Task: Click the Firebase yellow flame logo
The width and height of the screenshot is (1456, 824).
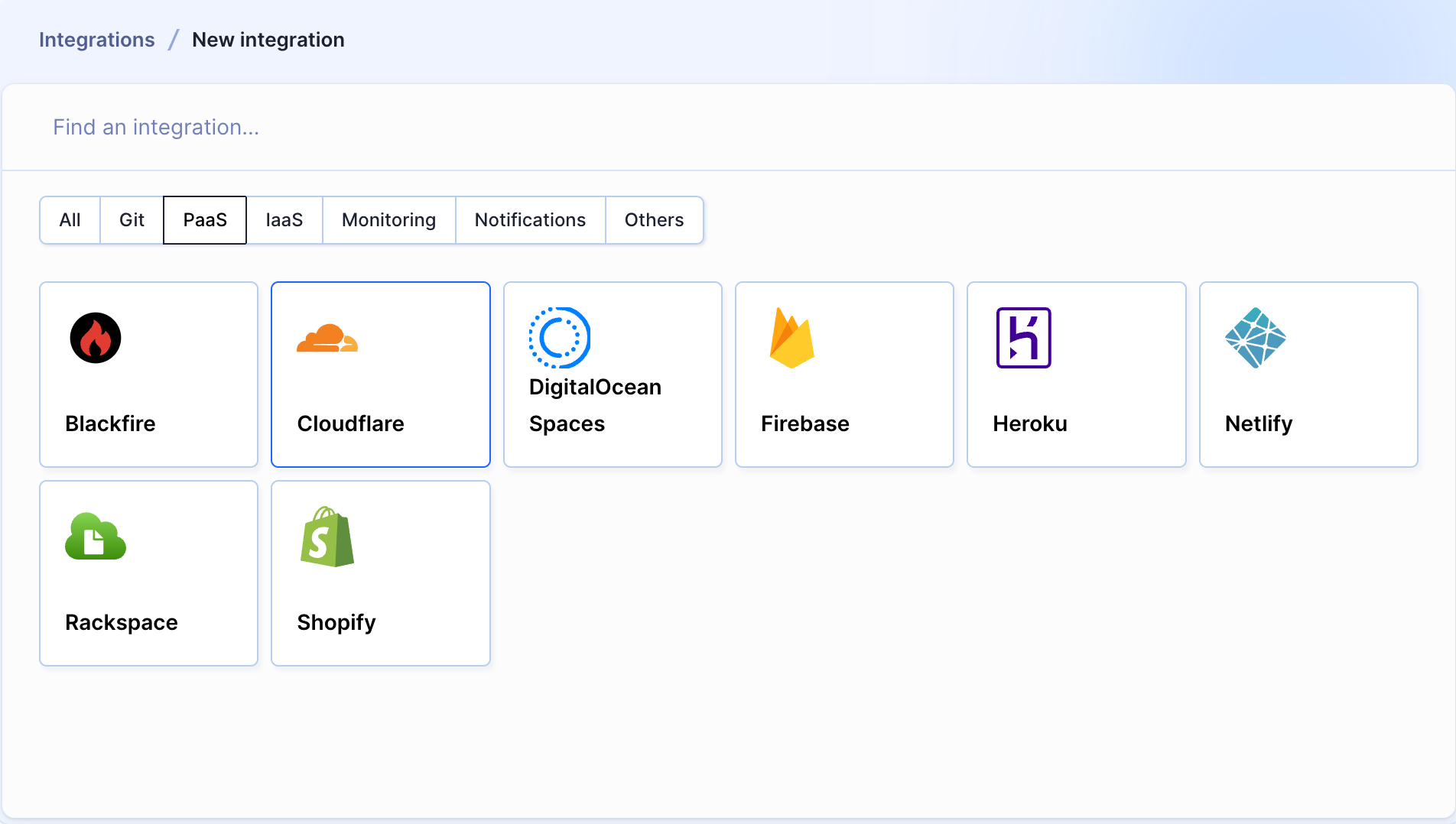Action: coord(791,338)
